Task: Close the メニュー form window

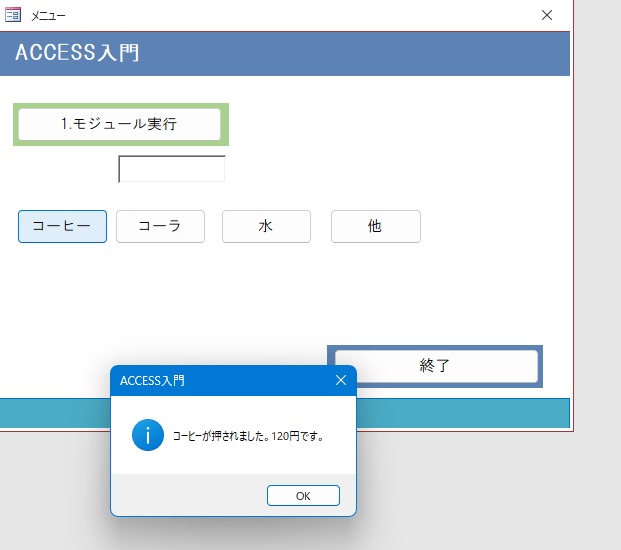Action: (x=546, y=15)
